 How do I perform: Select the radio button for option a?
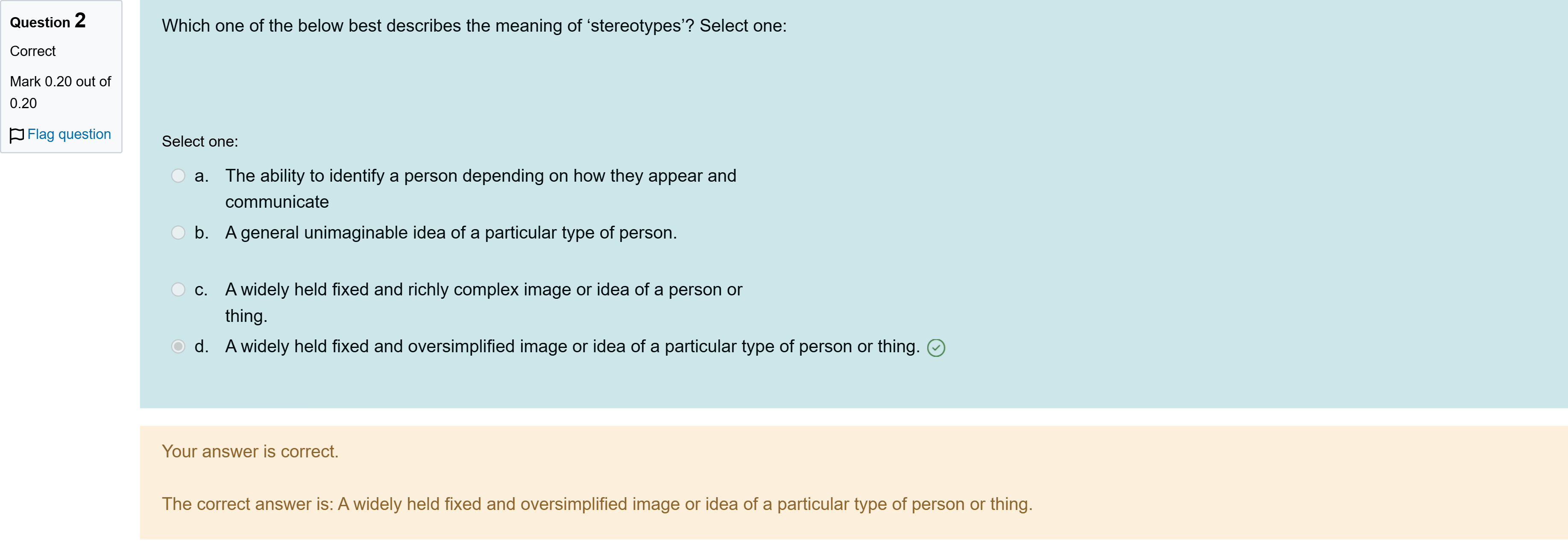179,176
